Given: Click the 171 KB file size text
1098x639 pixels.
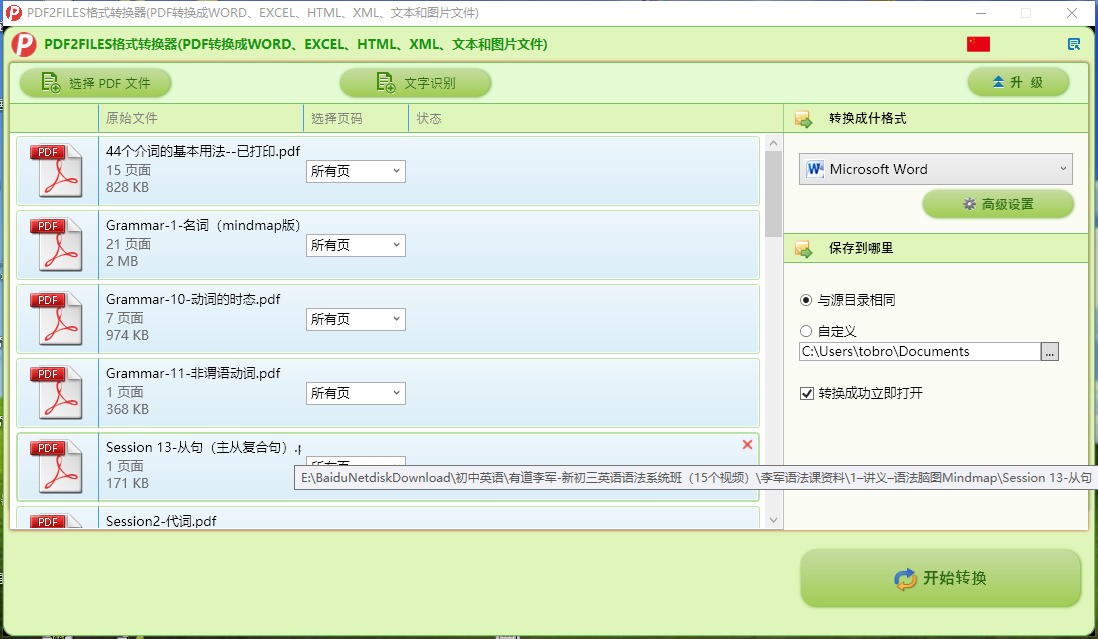Looking at the screenshot, I should tap(127, 483).
